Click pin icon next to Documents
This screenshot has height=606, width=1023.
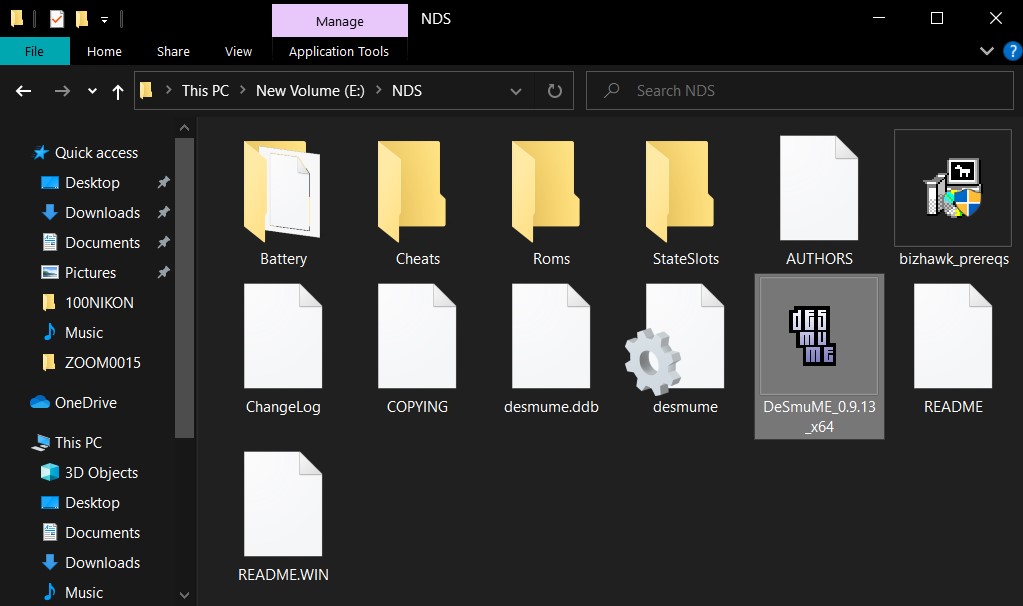coord(163,242)
